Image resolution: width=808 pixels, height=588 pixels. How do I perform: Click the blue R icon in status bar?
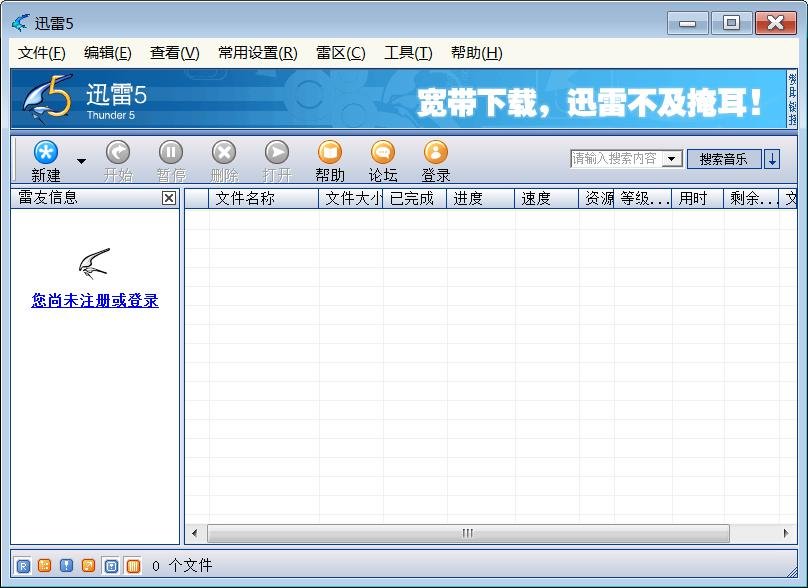(x=23, y=566)
